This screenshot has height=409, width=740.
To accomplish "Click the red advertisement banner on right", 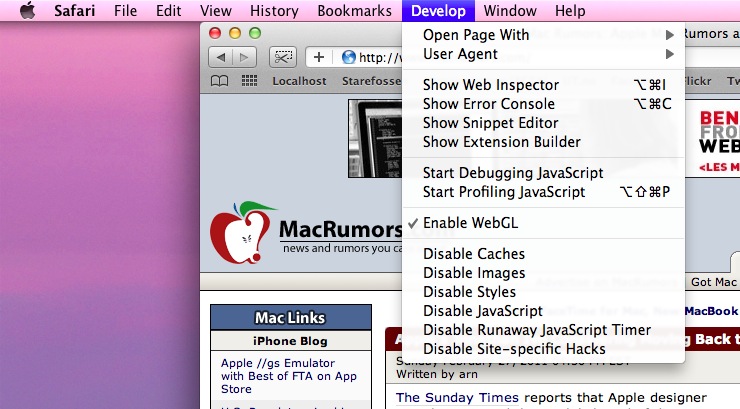I will click(712, 138).
